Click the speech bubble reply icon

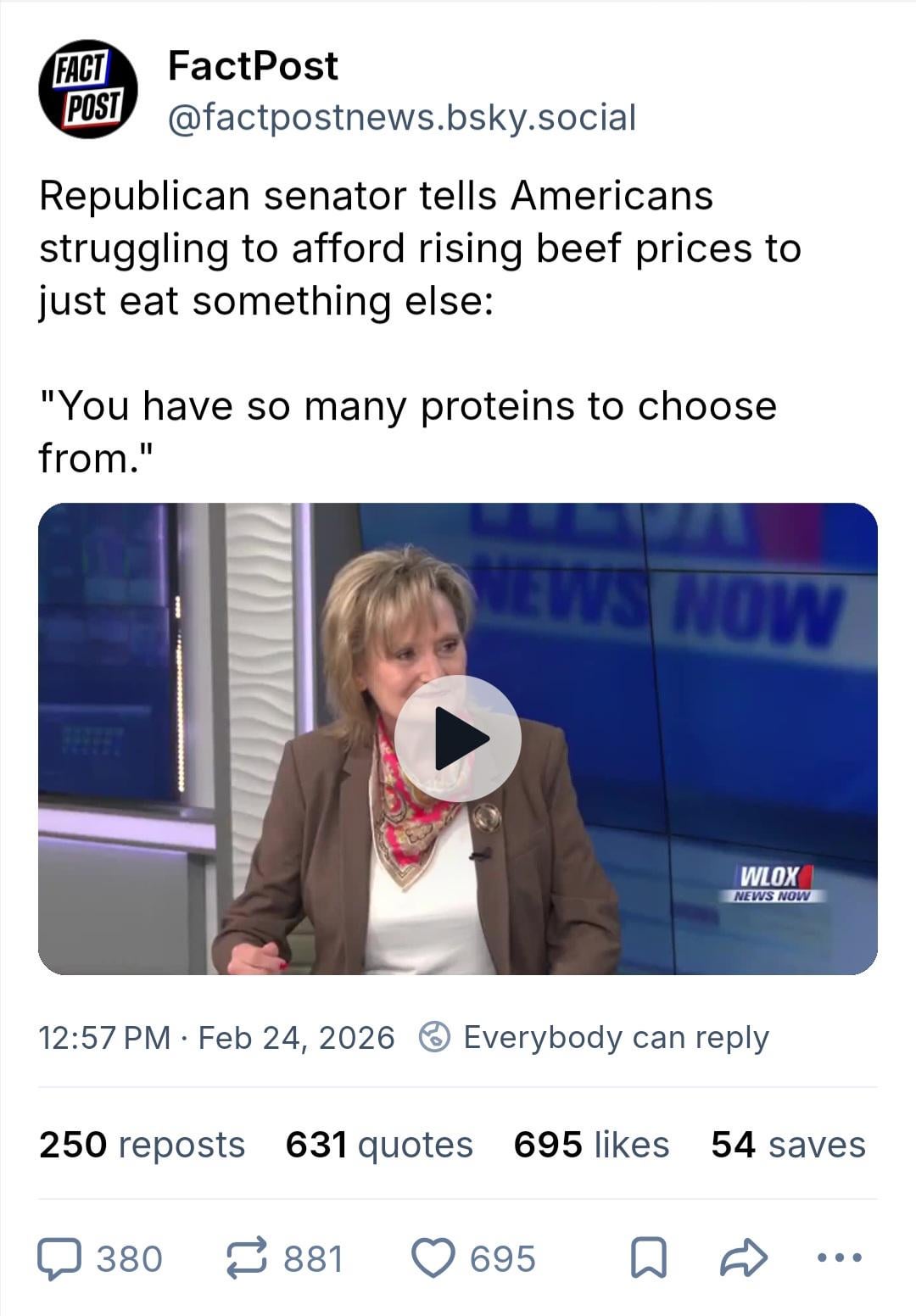59,1258
